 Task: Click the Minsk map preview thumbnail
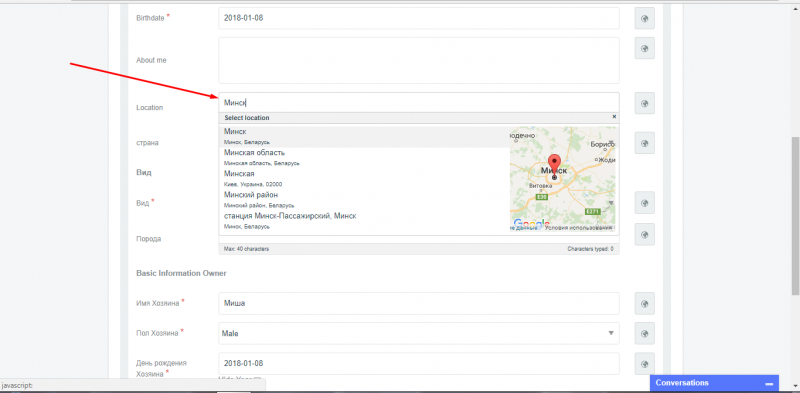563,179
